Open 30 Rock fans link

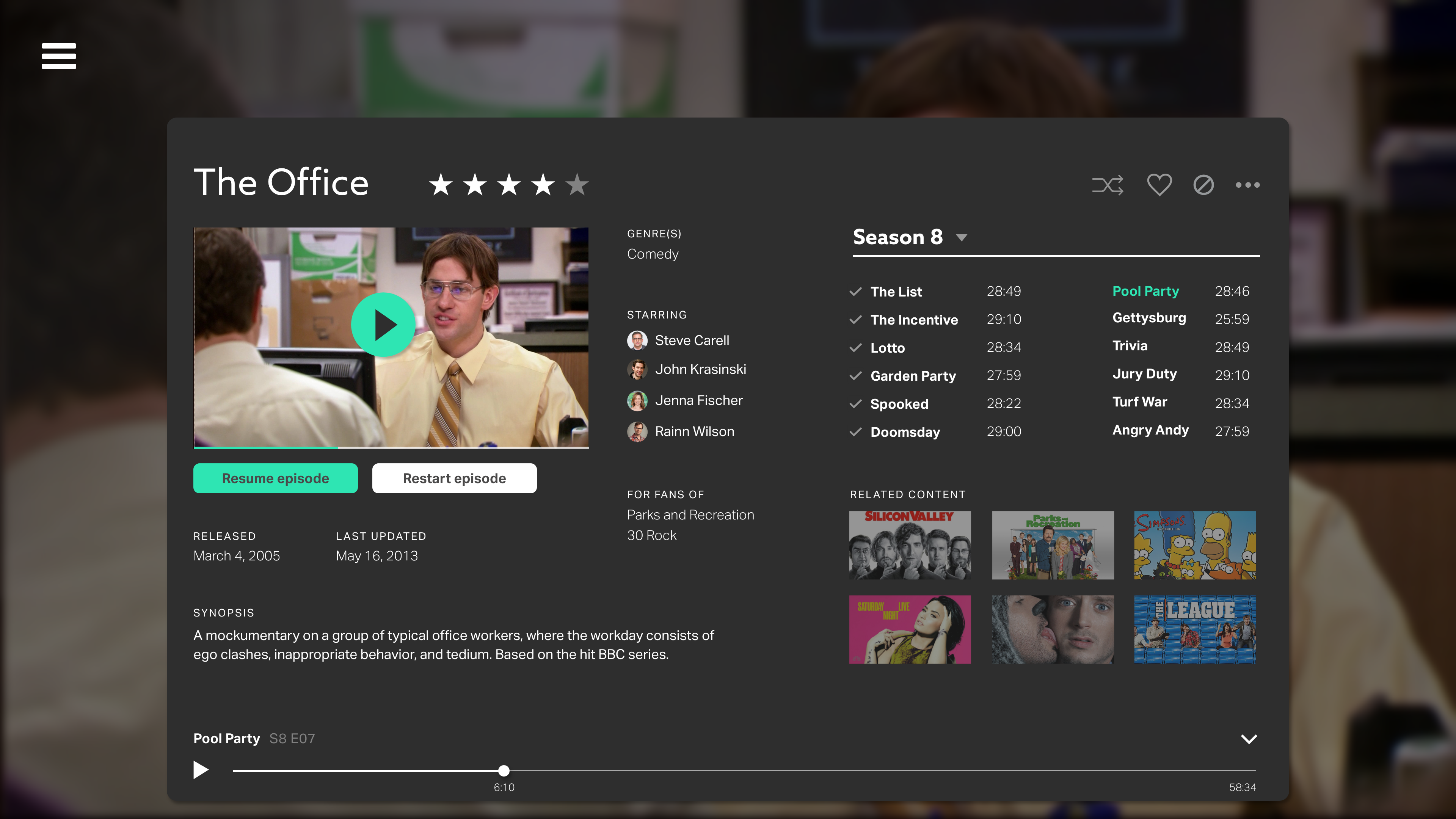click(652, 535)
